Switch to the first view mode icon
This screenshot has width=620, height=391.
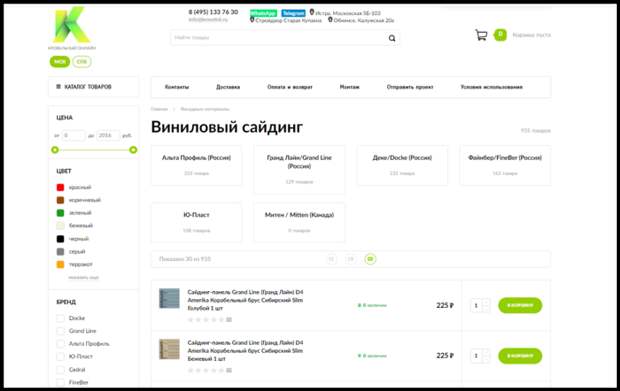(x=331, y=259)
